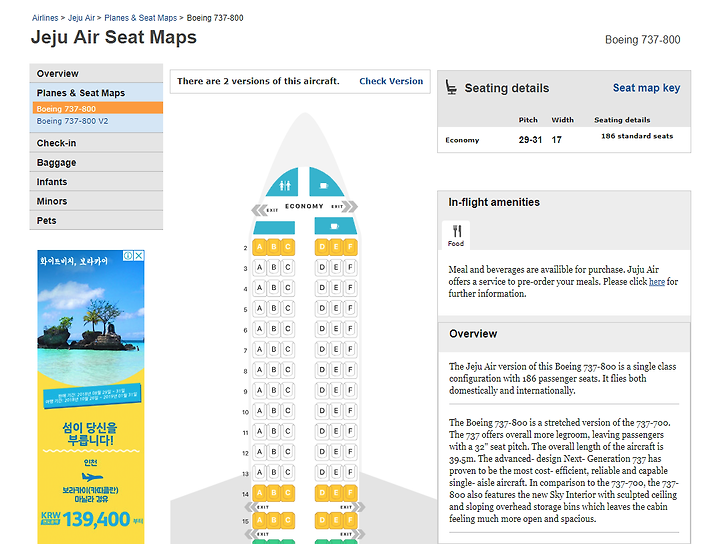This screenshot has height=544, width=720.
Task: Open Planes & Seat Maps section
Action: (96, 93)
